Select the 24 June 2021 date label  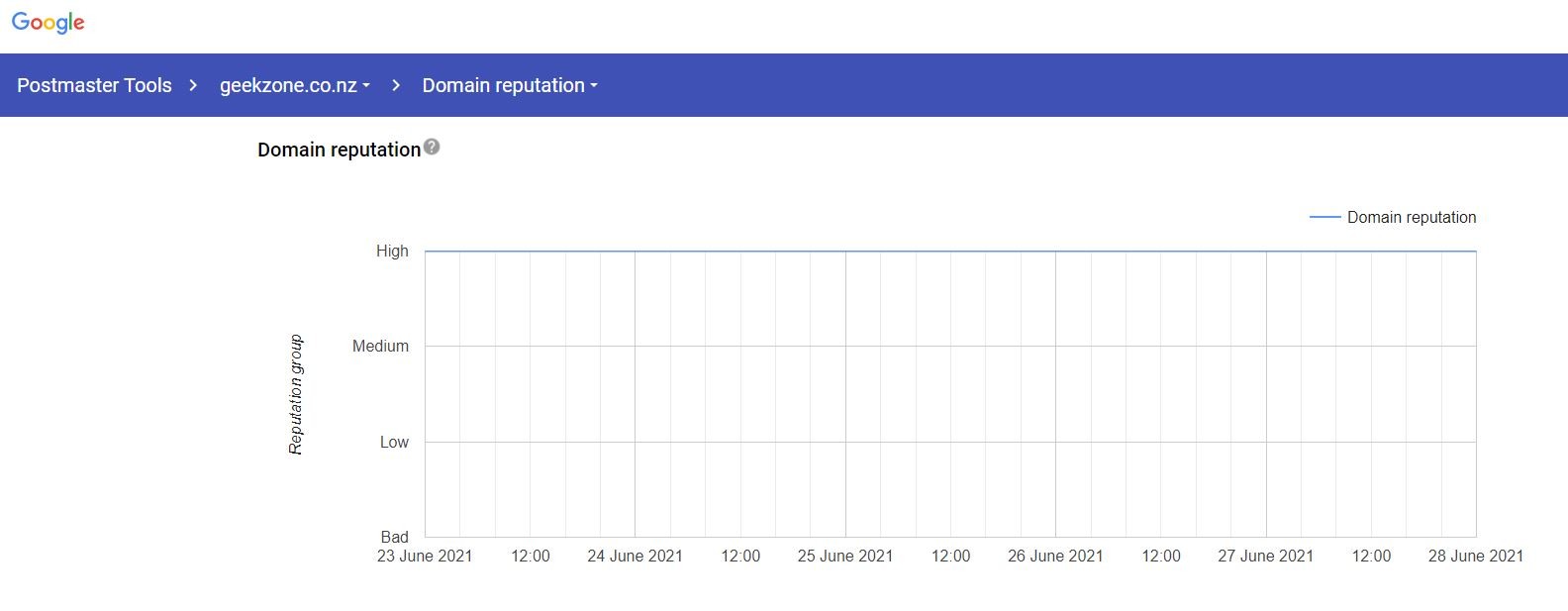[x=635, y=557]
